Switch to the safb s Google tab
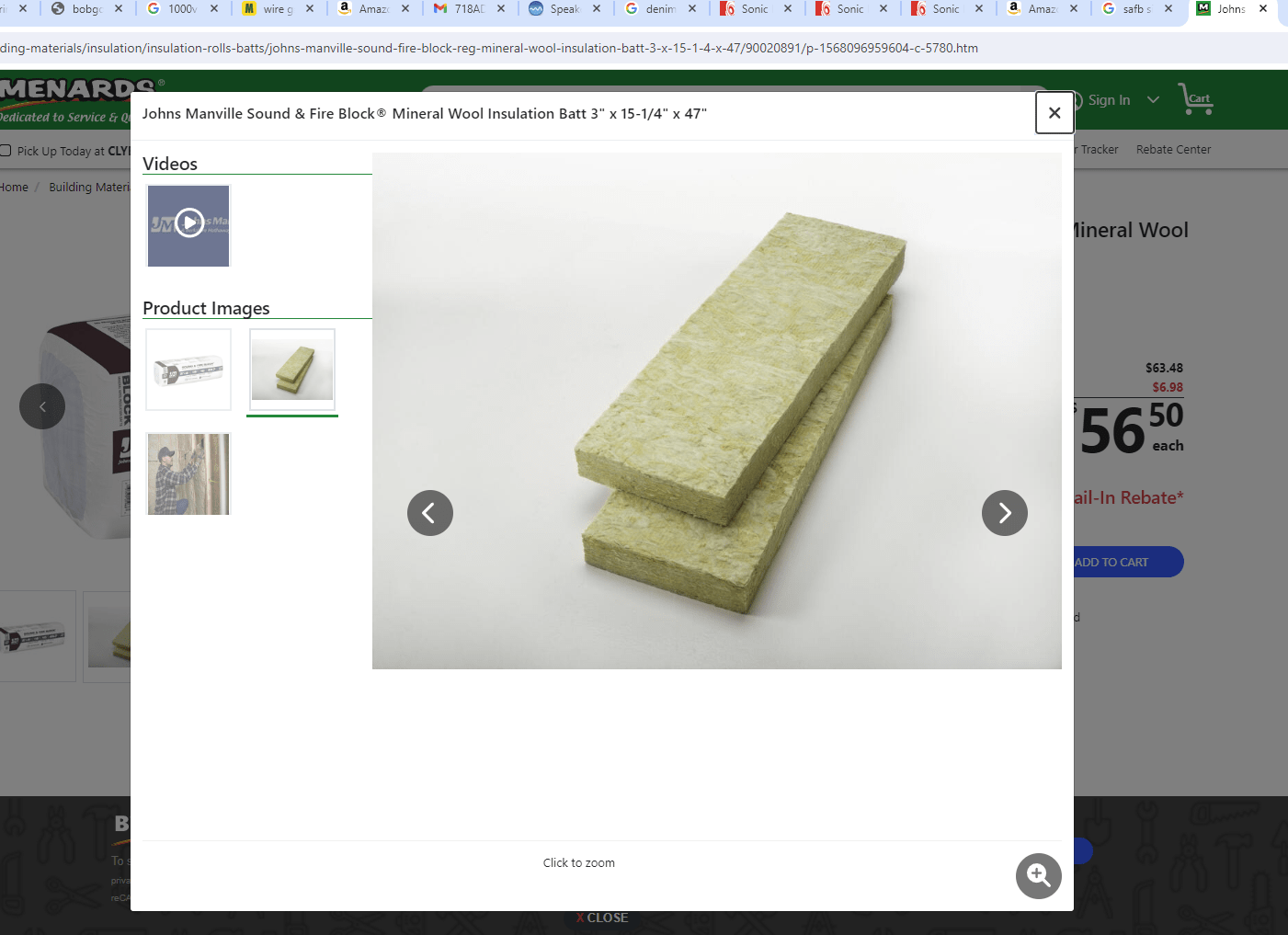The height and width of the screenshot is (935, 1288). click(x=1137, y=9)
